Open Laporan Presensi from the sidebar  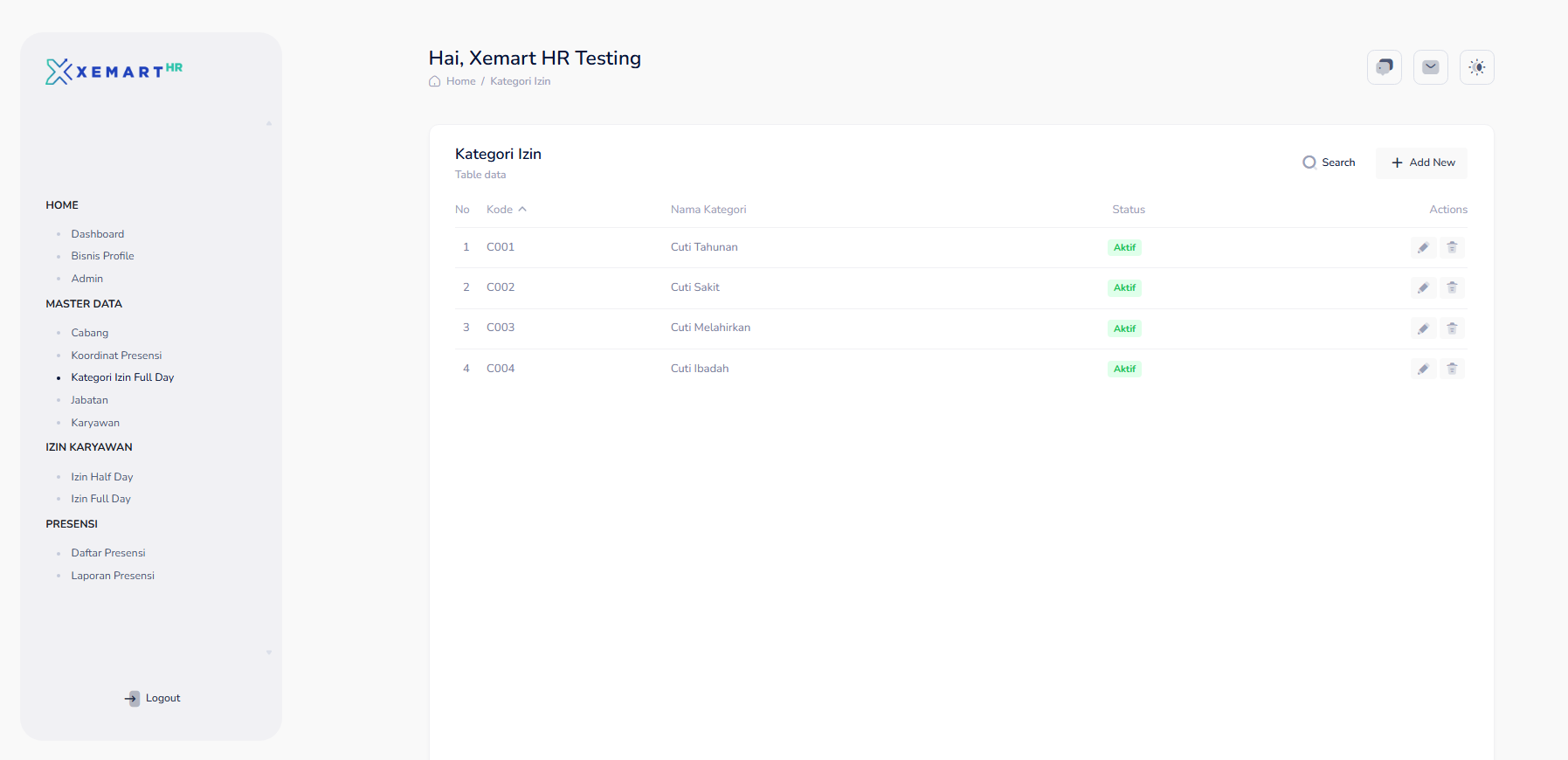coord(113,576)
